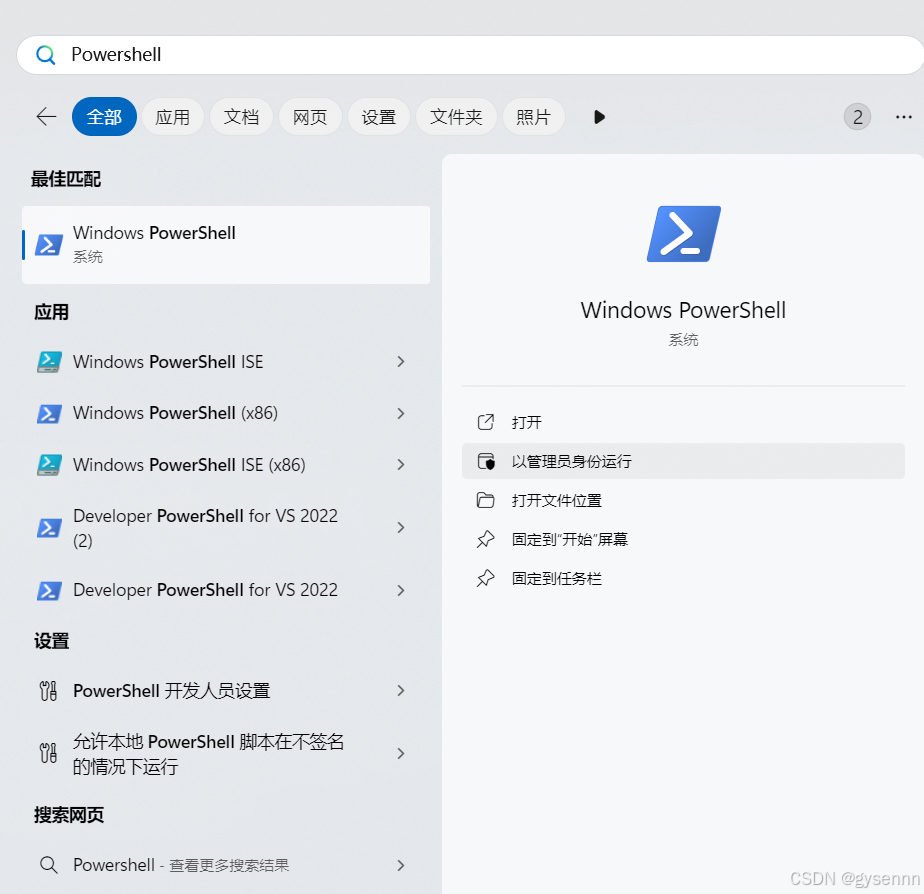Click Windows PowerShell title in preview pane
The height and width of the screenshot is (894, 924).
tap(683, 310)
